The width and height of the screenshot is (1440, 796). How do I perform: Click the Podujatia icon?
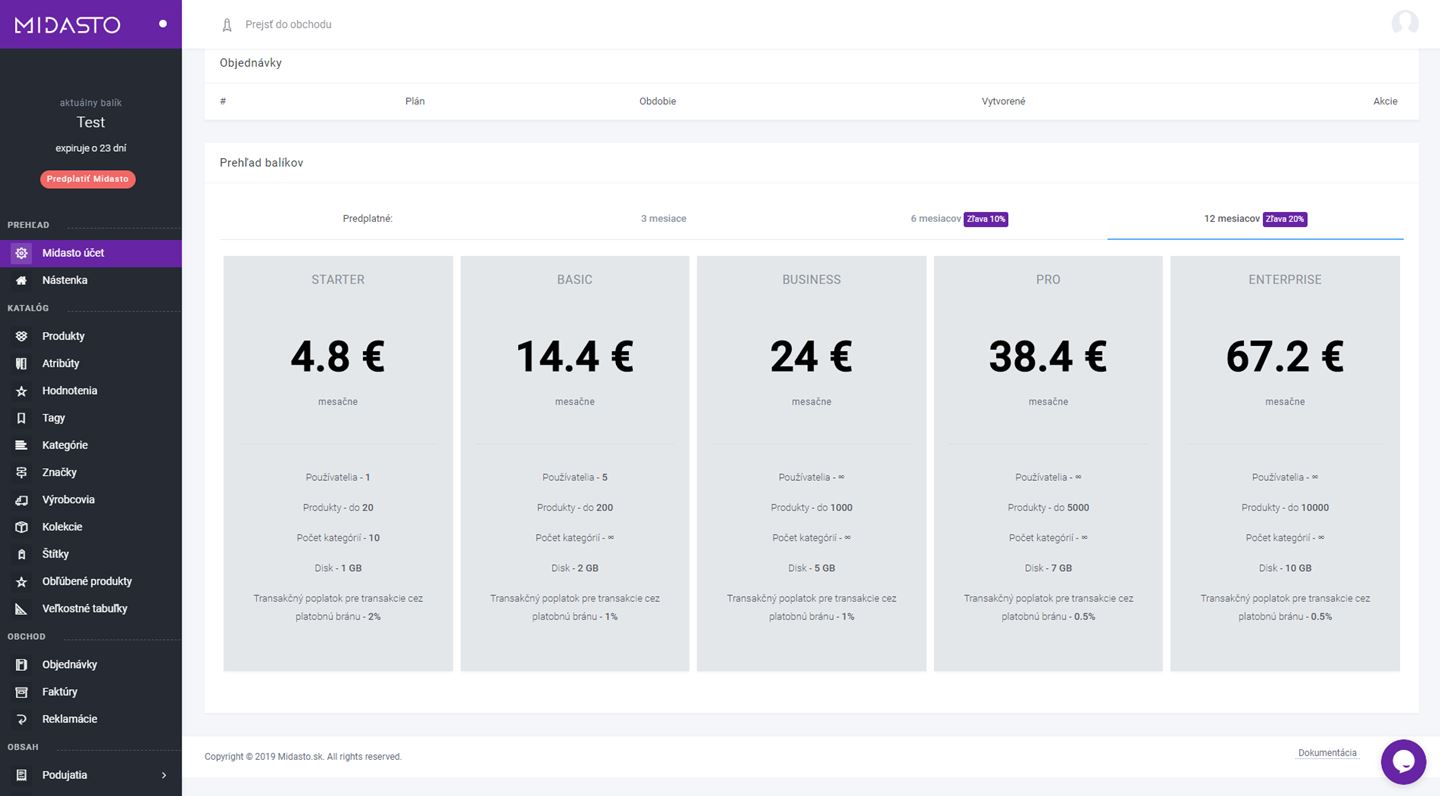[21, 775]
